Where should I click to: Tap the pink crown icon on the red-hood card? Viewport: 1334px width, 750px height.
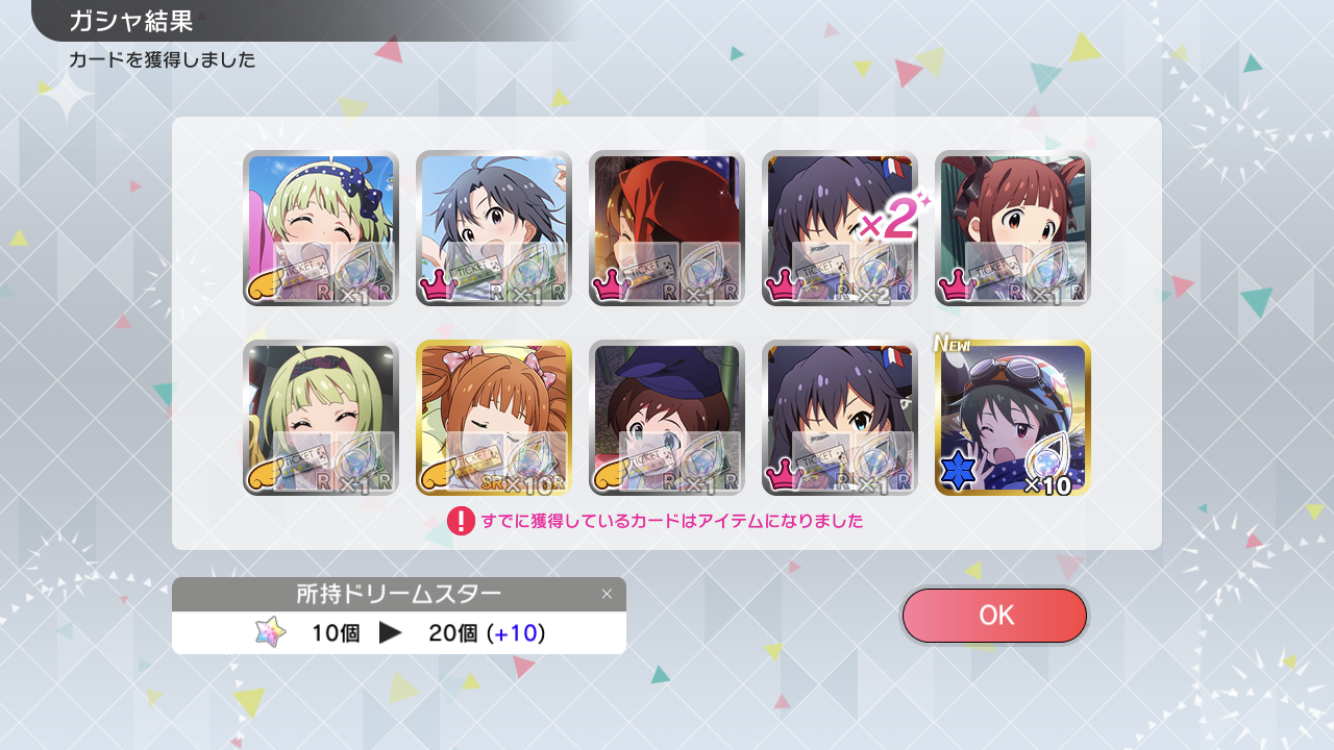612,287
